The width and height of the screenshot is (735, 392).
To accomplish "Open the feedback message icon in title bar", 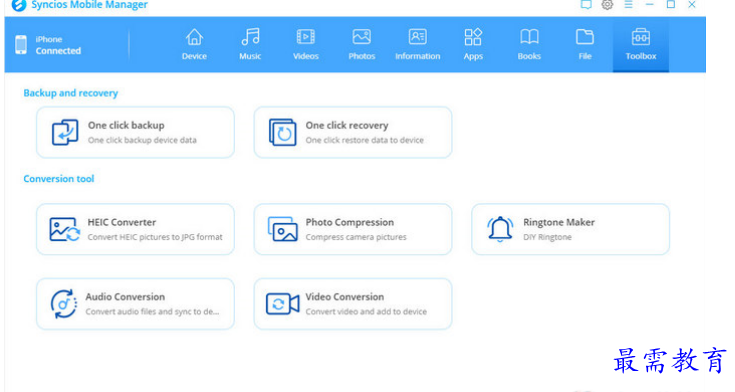I will point(585,5).
